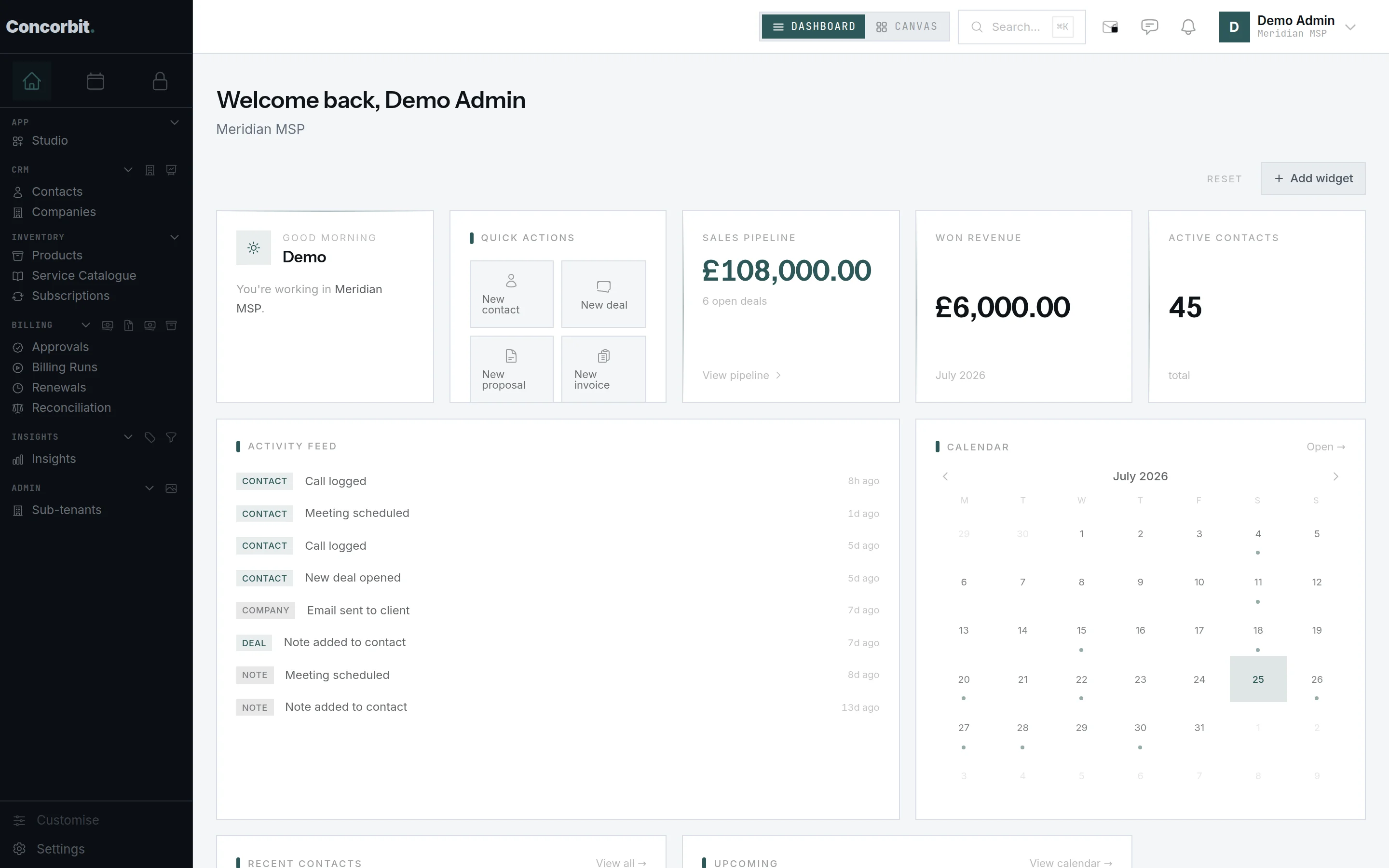Create a New deal quick action

604,294
